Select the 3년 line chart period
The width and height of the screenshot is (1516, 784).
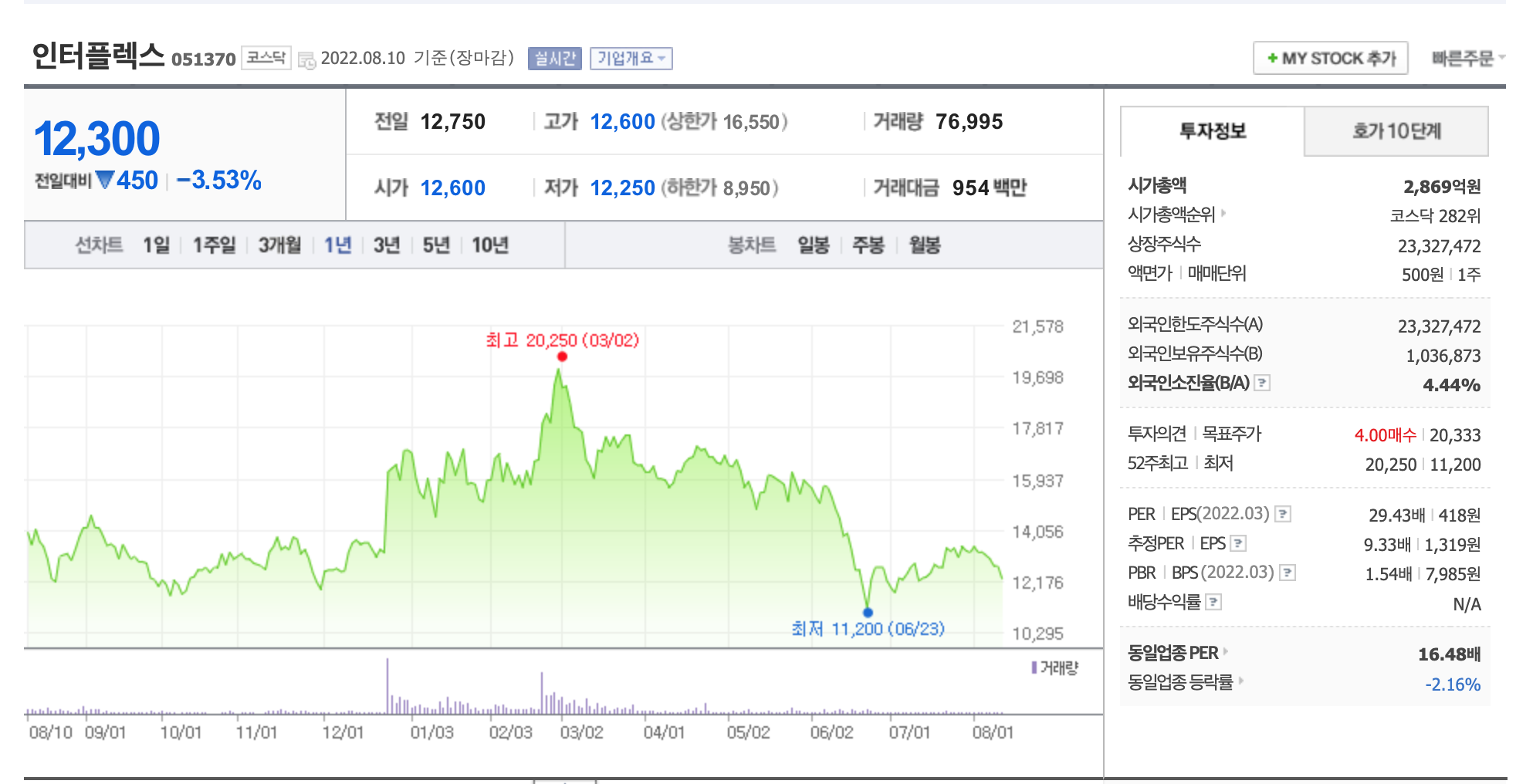coord(387,245)
